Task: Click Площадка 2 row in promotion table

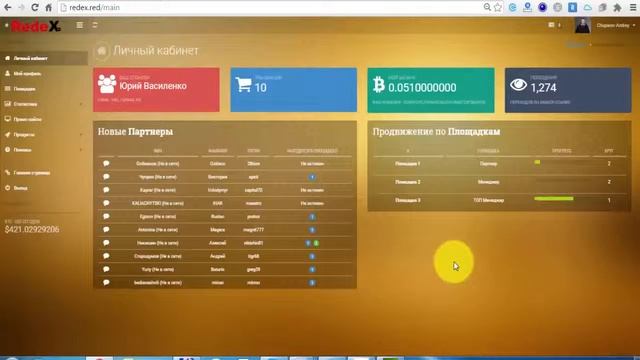Action: pyautogui.click(x=499, y=182)
